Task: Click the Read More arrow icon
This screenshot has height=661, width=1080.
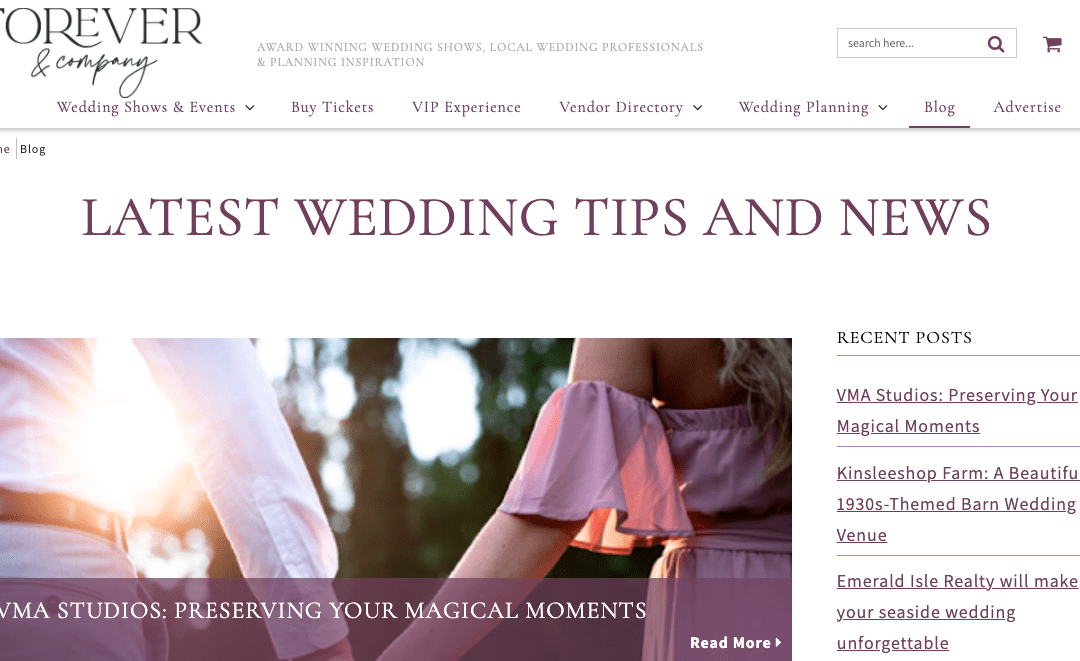Action: (778, 642)
